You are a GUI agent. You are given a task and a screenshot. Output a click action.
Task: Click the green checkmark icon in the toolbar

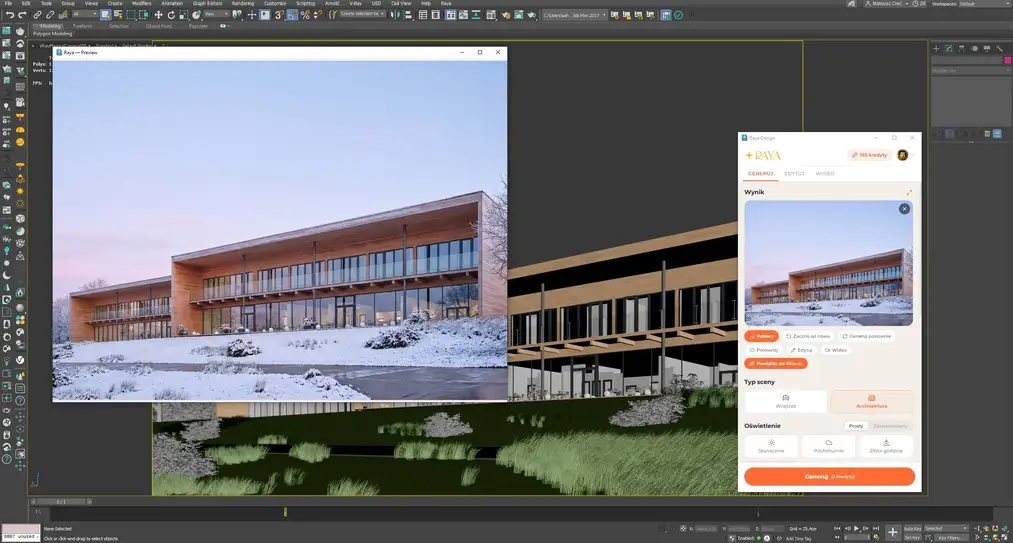pyautogui.click(x=678, y=14)
